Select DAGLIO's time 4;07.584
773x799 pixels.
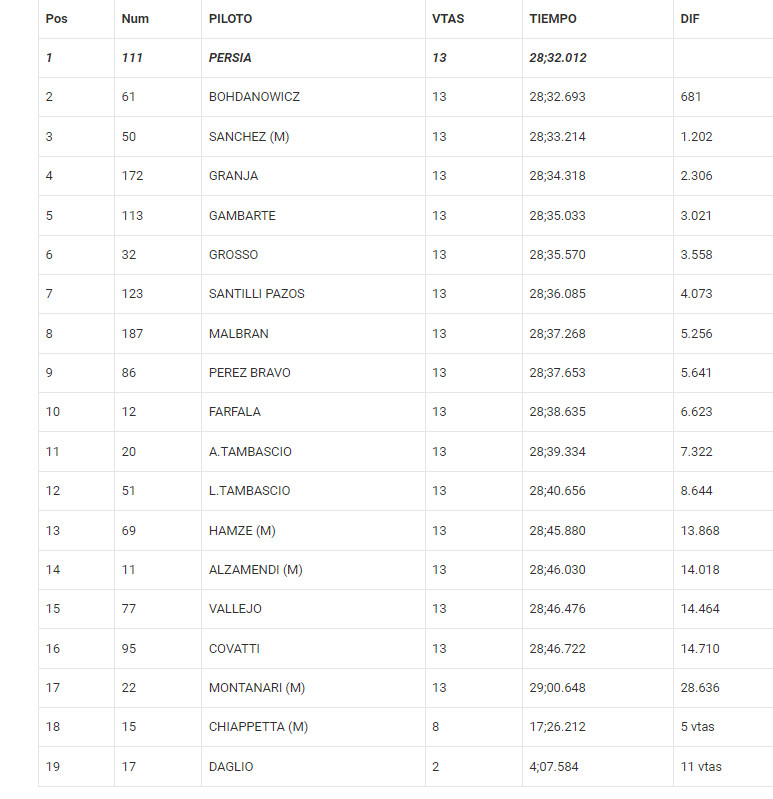tap(554, 767)
